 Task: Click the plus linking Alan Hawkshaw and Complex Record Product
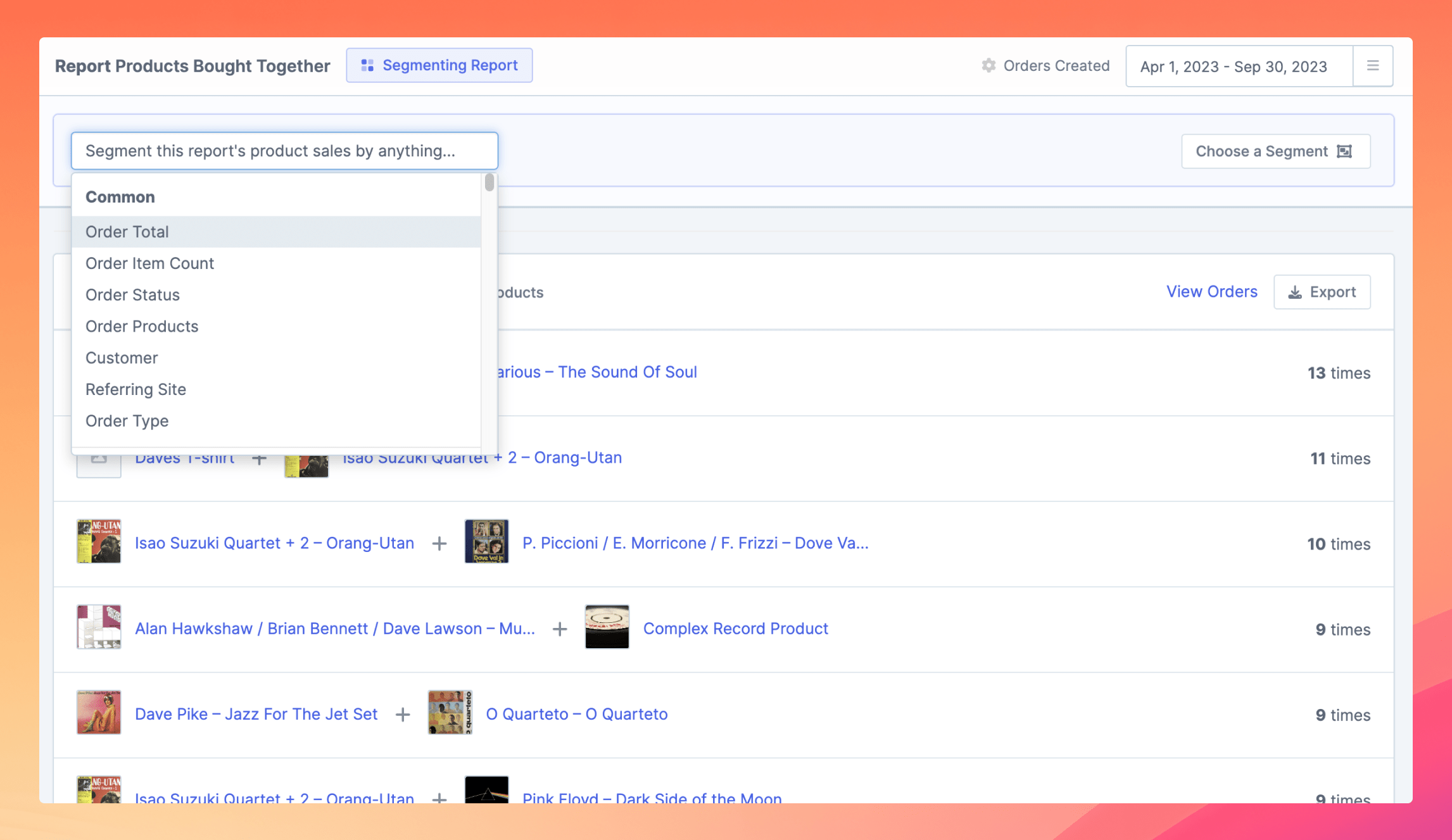click(x=560, y=629)
